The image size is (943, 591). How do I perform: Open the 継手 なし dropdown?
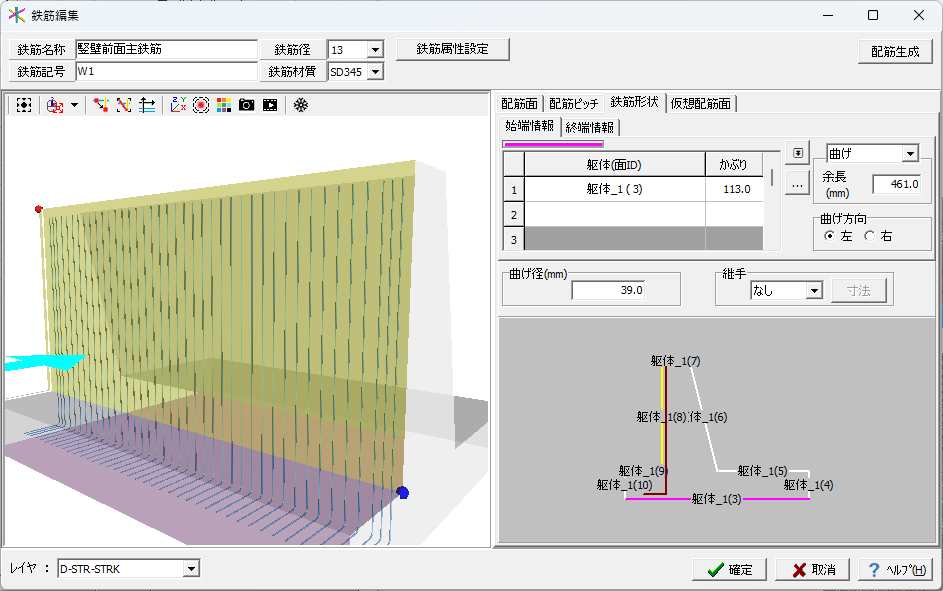pyautogui.click(x=814, y=291)
